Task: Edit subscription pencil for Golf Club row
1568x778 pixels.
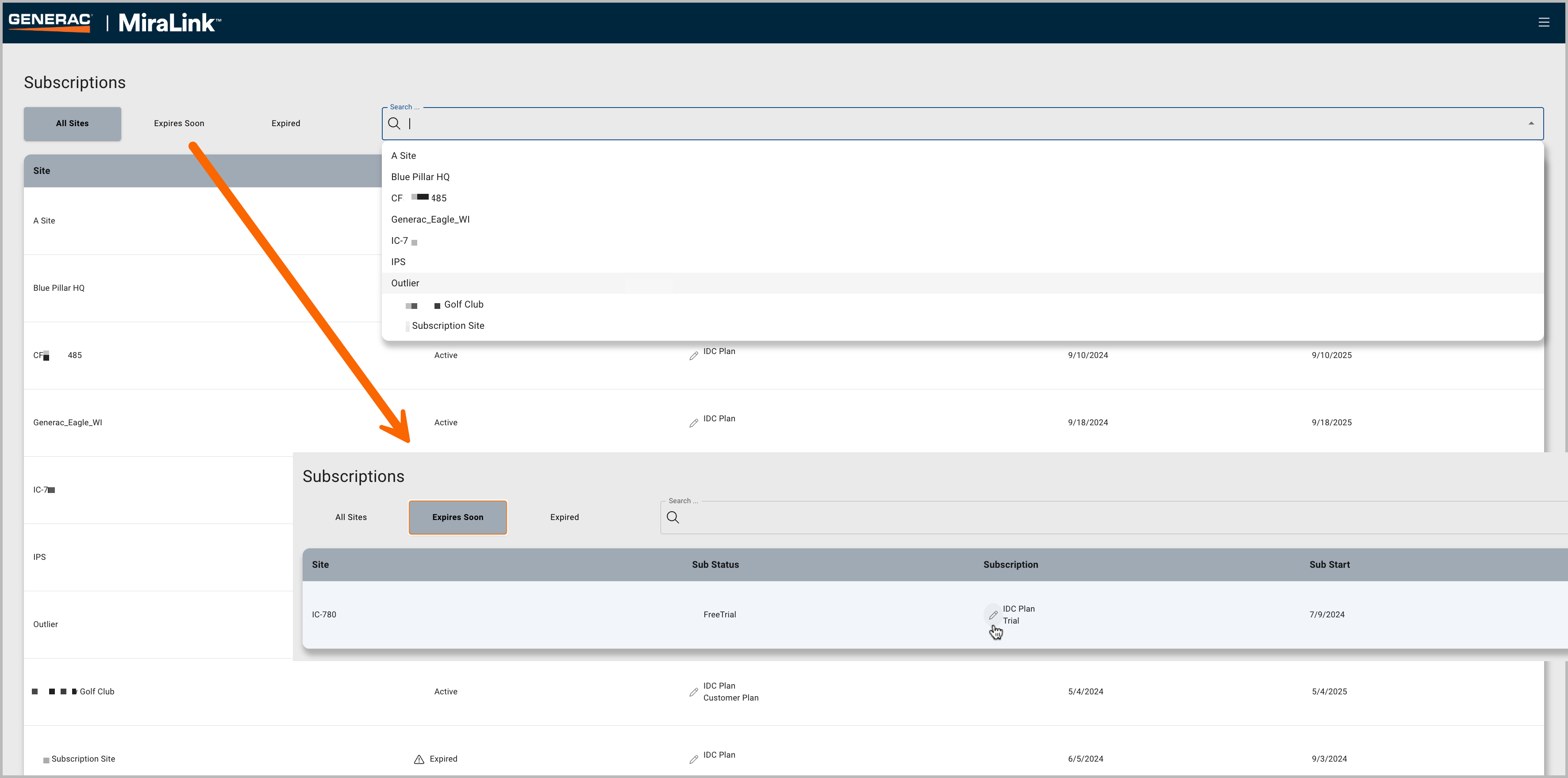Action: tap(693, 692)
